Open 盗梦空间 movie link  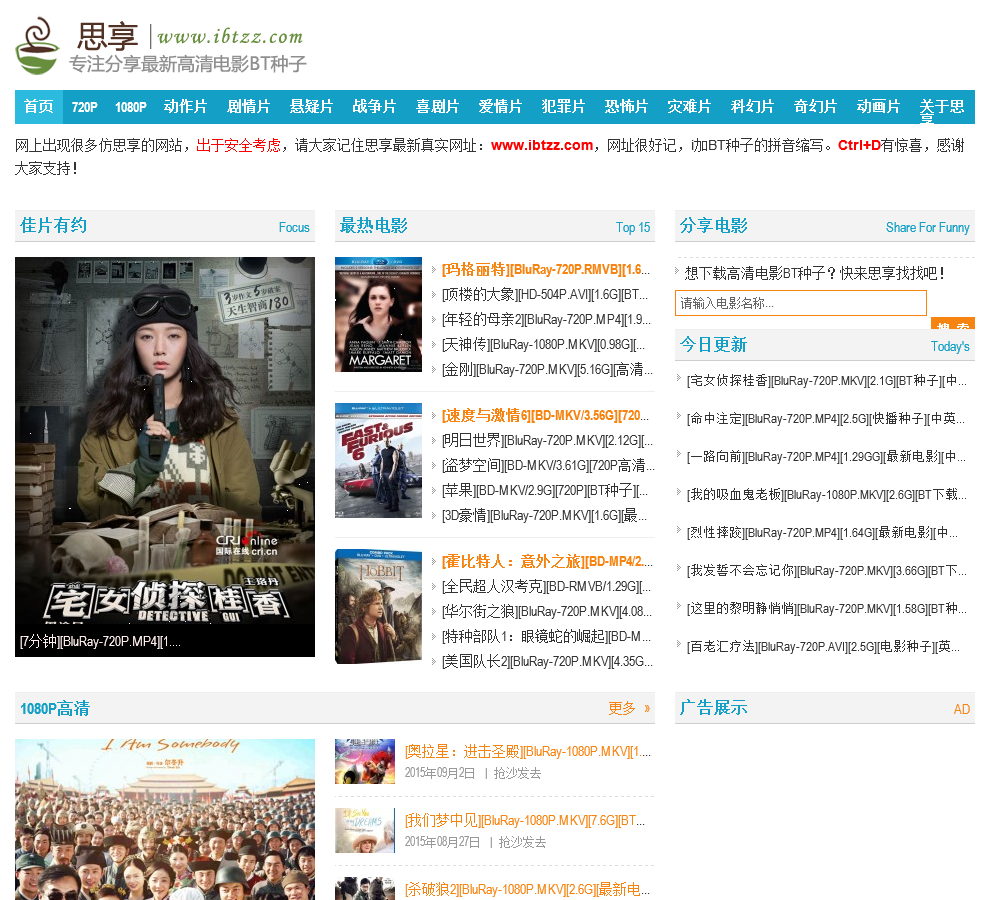point(548,465)
